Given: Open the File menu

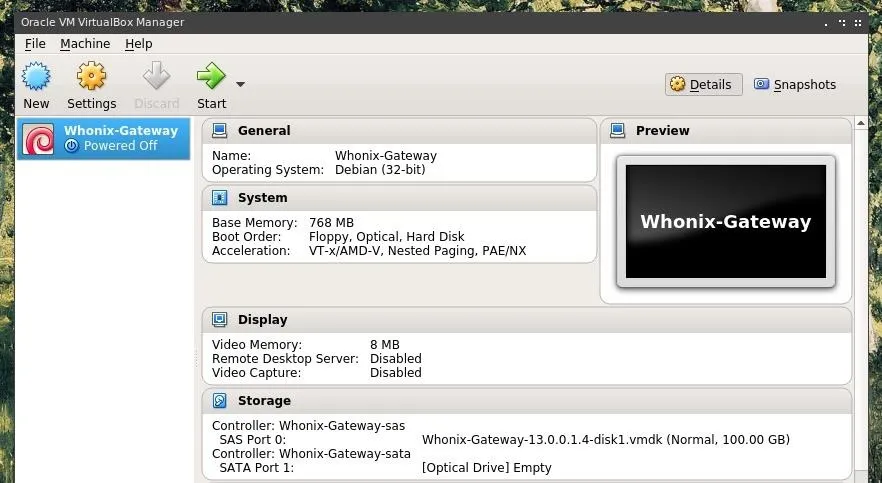Looking at the screenshot, I should pyautogui.click(x=35, y=44).
